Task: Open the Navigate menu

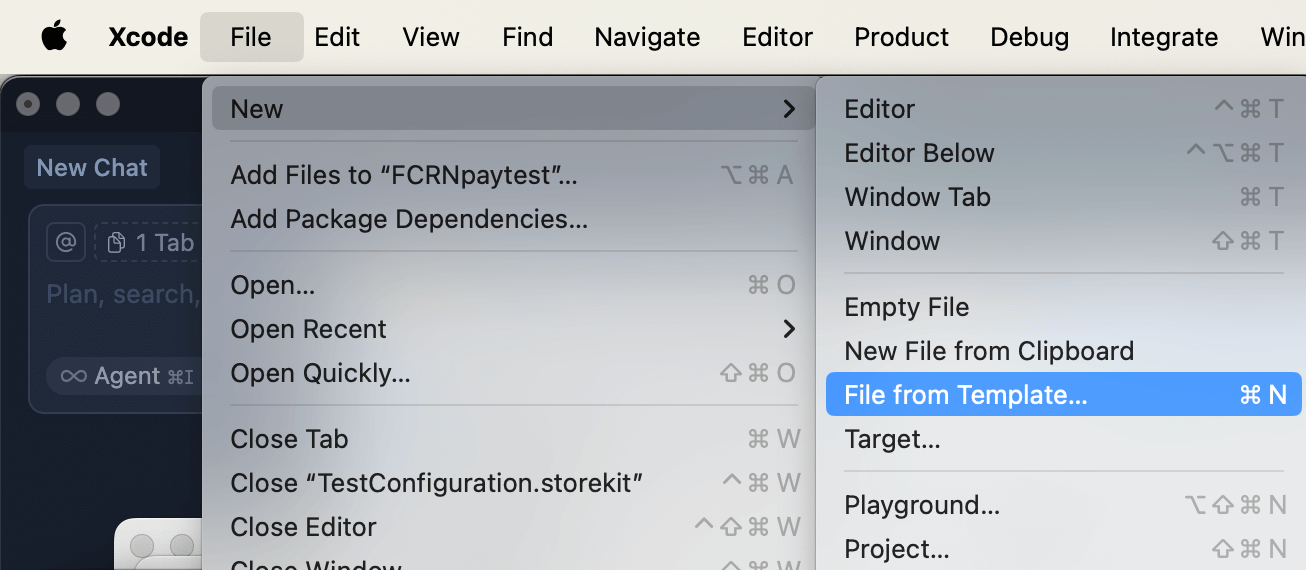Action: pyautogui.click(x=647, y=37)
